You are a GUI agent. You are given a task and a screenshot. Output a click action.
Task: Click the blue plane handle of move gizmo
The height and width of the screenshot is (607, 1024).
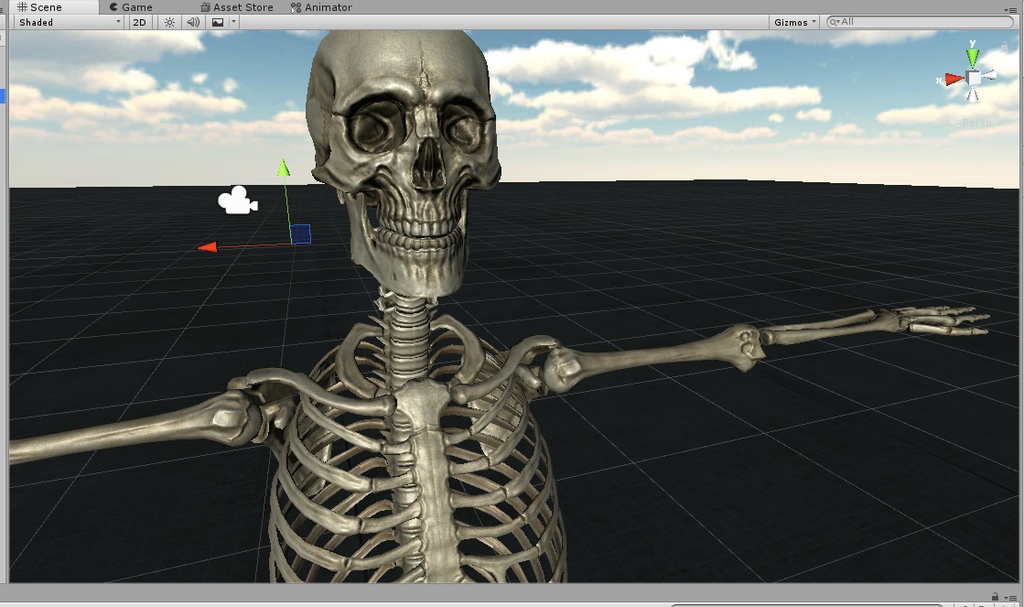tap(300, 234)
